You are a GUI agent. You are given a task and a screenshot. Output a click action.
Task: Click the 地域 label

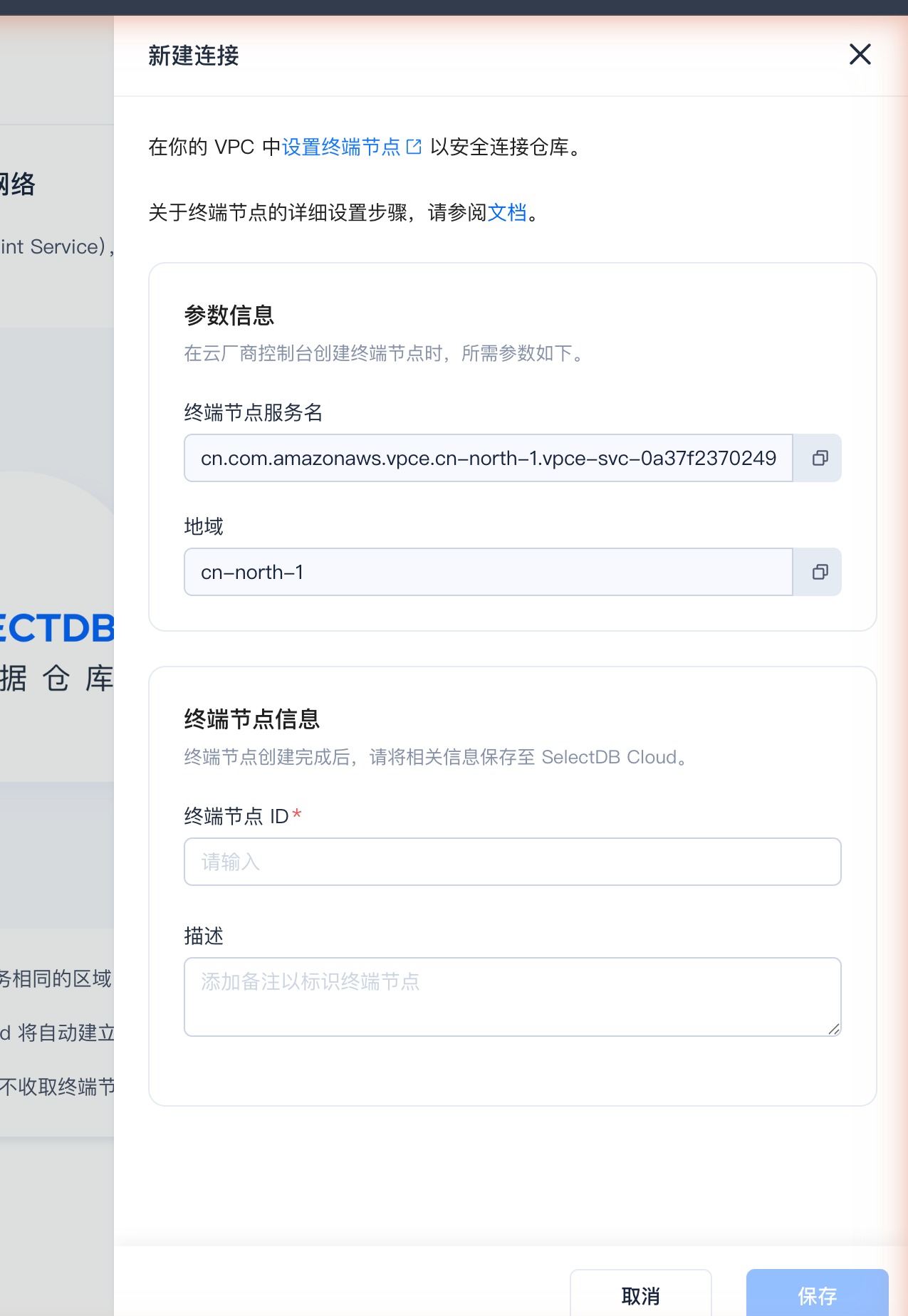204,526
